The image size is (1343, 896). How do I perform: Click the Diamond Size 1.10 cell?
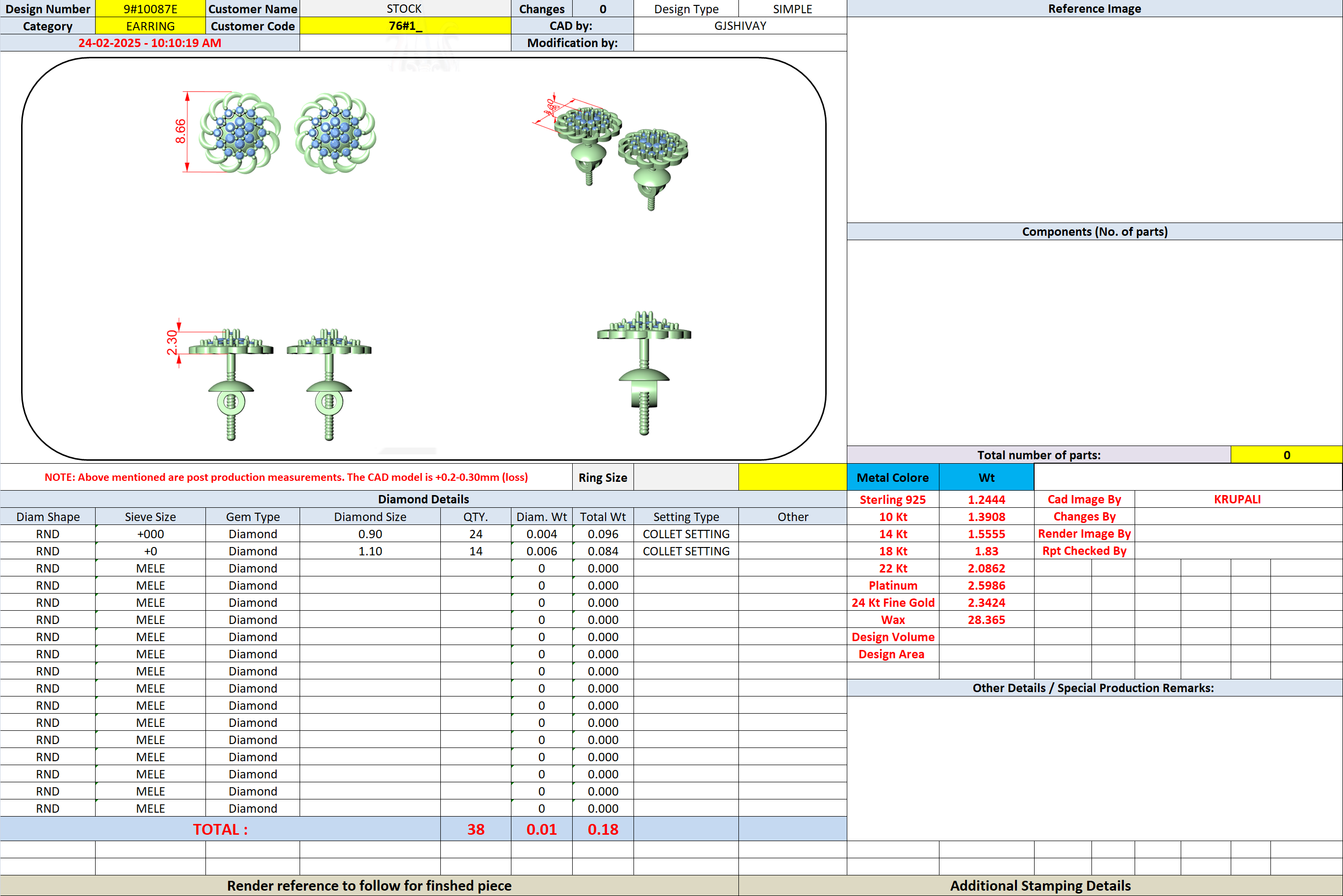(x=370, y=551)
